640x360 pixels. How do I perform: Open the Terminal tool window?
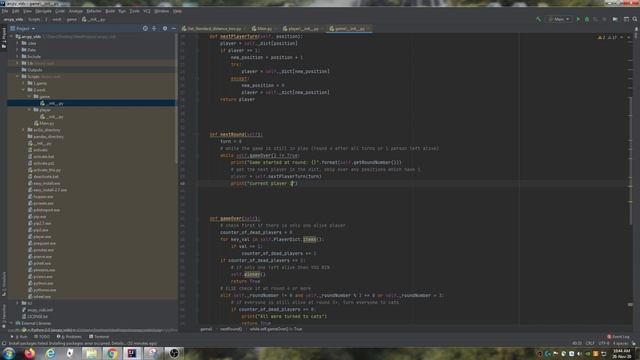click(x=99, y=337)
